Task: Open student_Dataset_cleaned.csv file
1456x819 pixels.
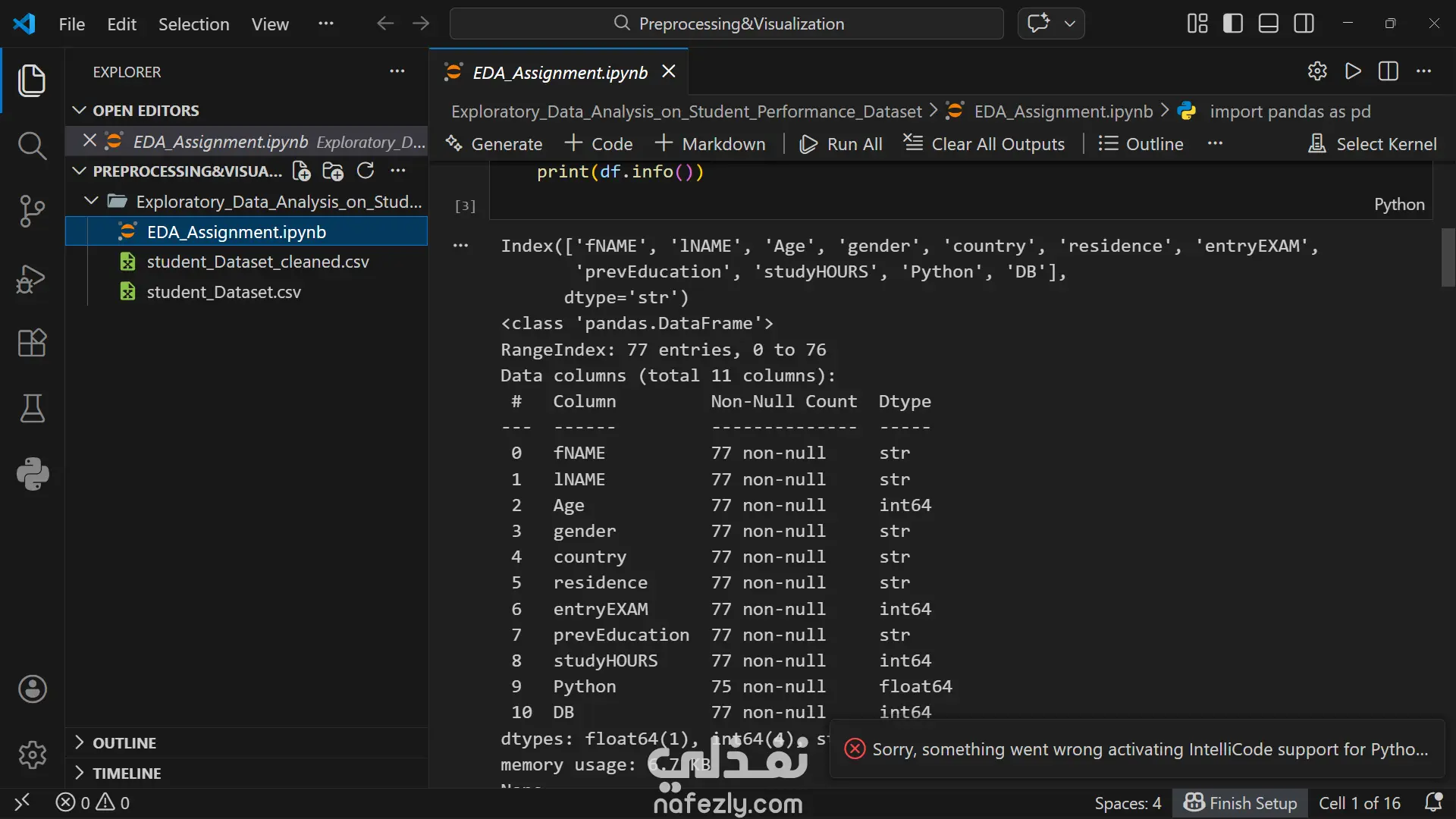Action: click(257, 262)
